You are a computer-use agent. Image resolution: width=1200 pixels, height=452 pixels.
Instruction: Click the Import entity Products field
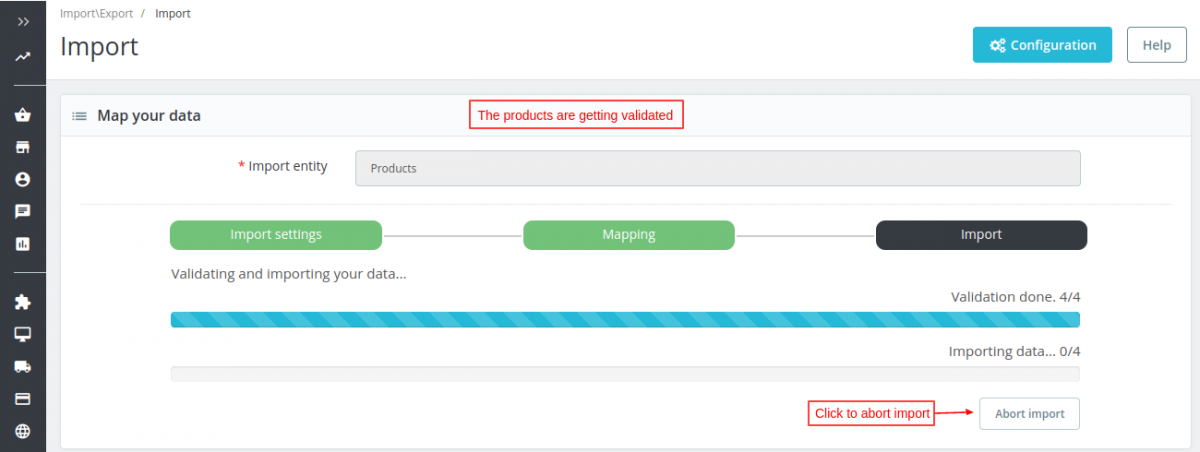[717, 168]
